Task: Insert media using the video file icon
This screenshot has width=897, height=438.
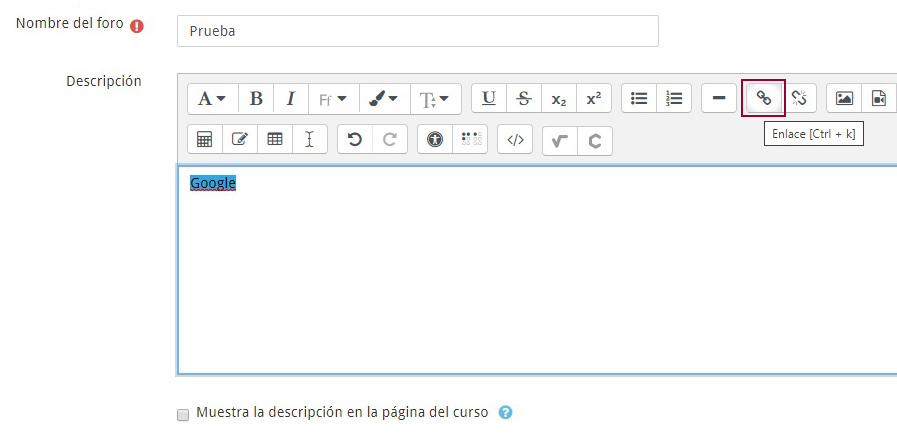Action: [879, 98]
